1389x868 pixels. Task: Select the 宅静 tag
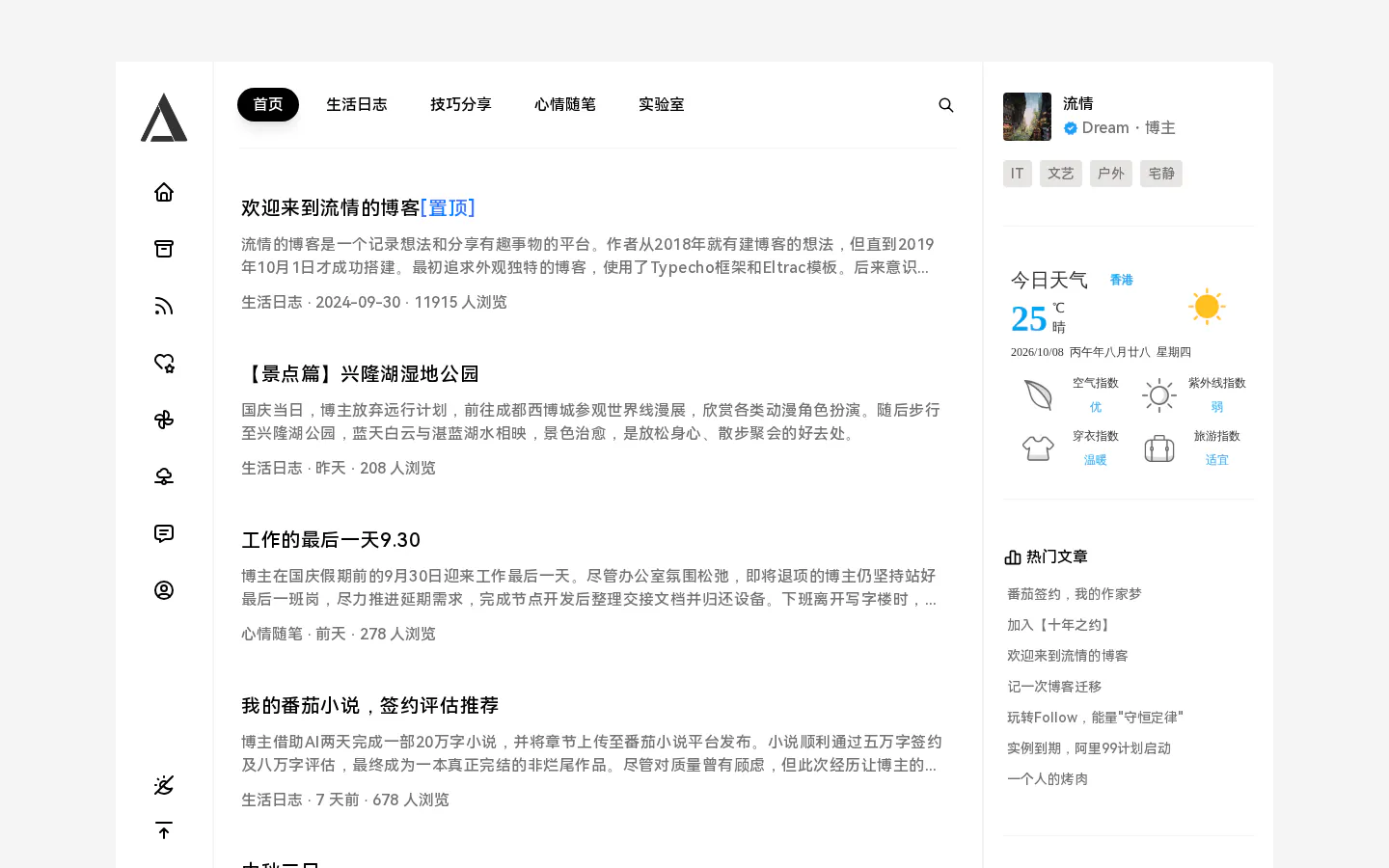click(x=1161, y=174)
